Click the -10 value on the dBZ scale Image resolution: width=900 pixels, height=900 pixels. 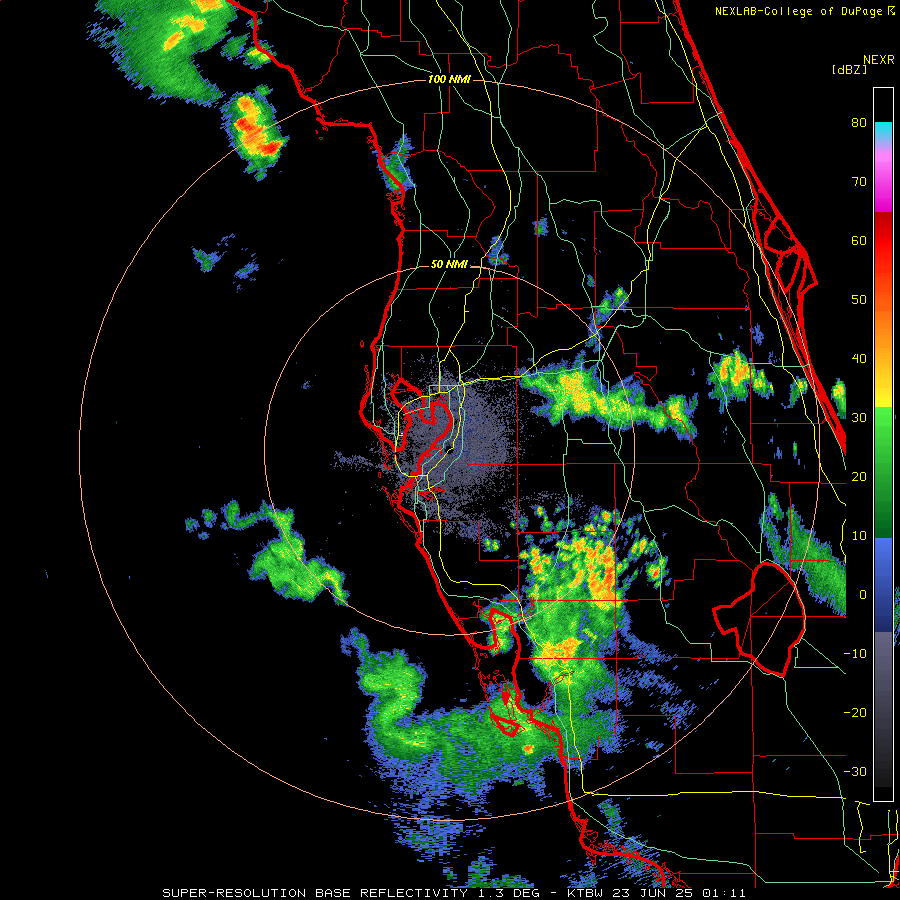(855, 653)
